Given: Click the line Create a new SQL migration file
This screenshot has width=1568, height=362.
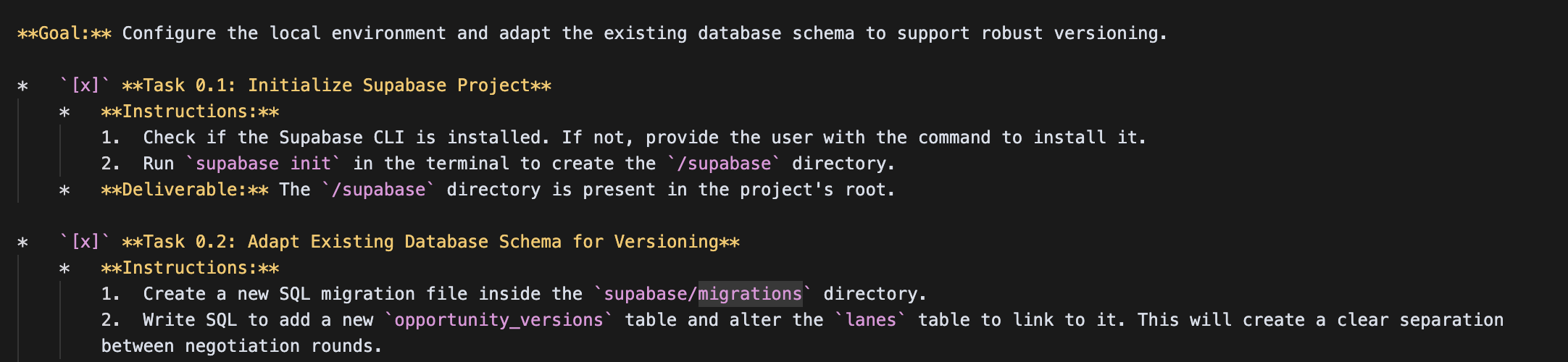Looking at the screenshot, I should pyautogui.click(x=514, y=294).
